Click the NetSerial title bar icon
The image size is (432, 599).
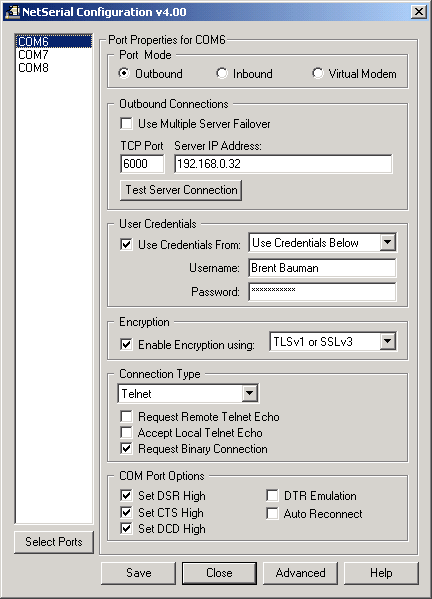(12, 11)
